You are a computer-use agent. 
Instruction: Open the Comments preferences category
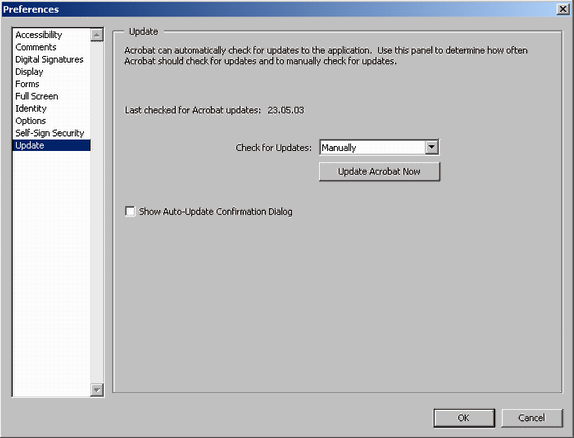pyautogui.click(x=36, y=47)
